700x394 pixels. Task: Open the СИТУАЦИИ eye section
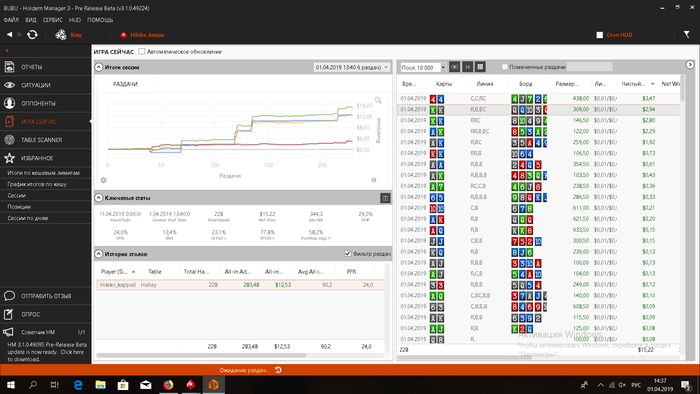[46, 85]
